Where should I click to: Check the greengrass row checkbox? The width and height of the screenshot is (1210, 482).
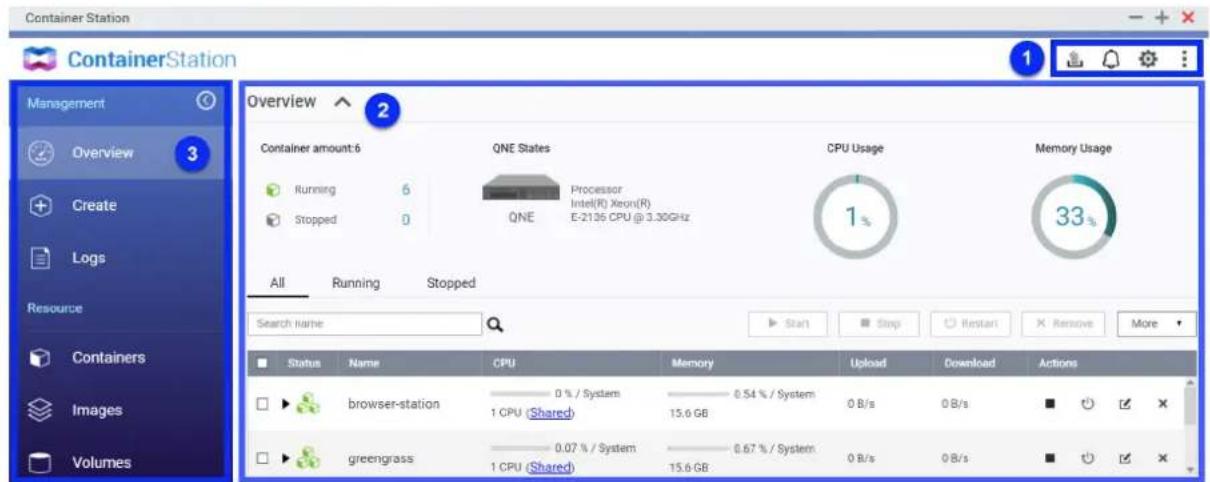coord(262,458)
